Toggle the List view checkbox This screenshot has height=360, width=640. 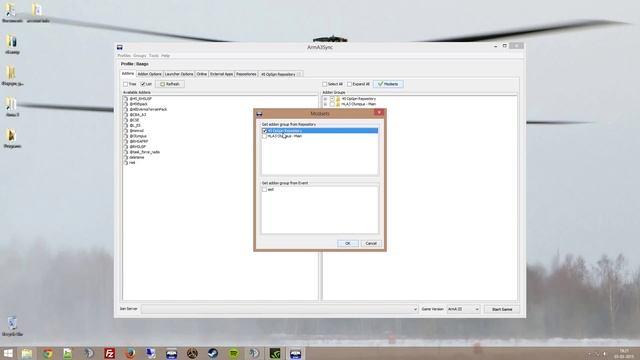tap(143, 84)
